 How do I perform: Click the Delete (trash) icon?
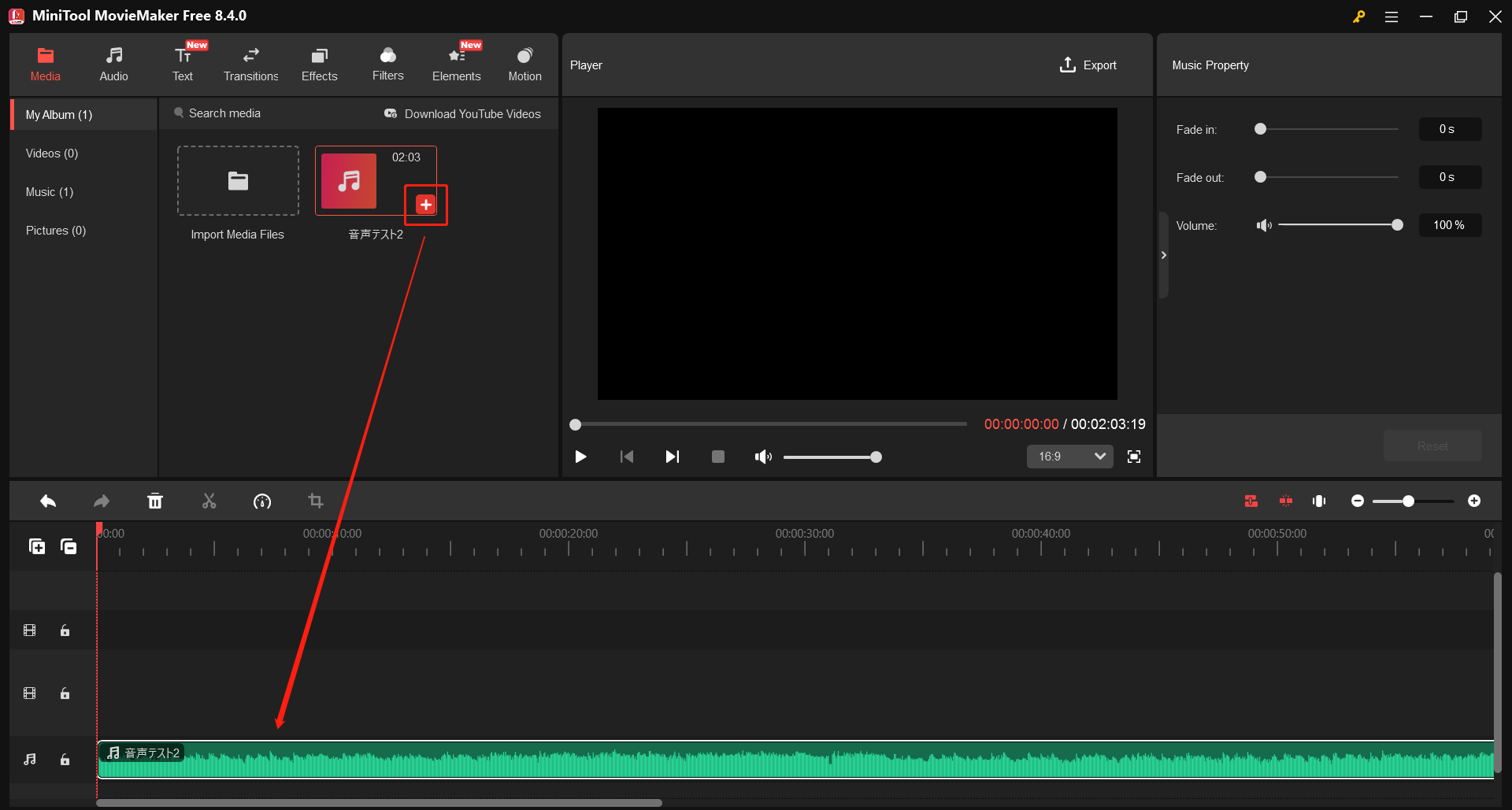155,501
